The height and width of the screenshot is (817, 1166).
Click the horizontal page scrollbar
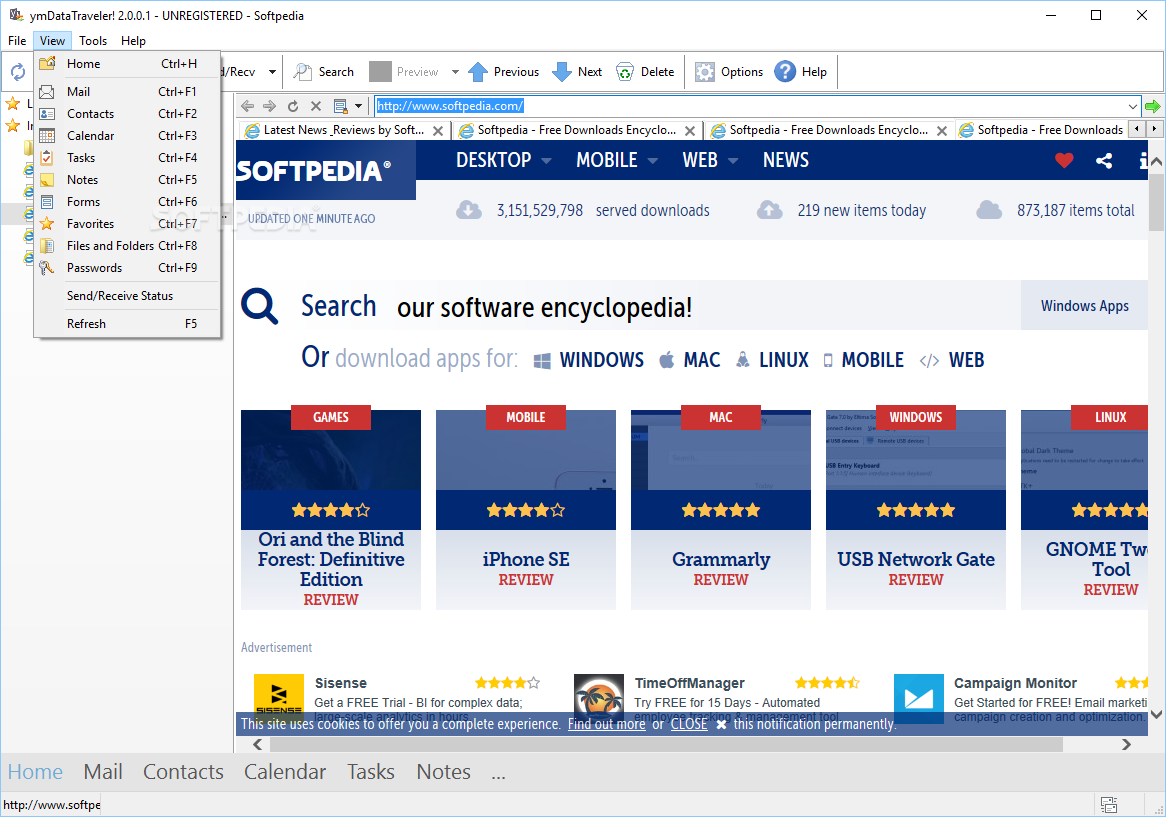(666, 744)
